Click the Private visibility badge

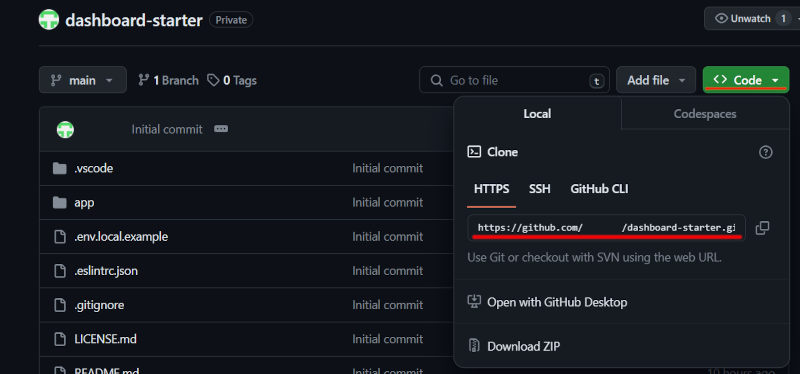(231, 20)
